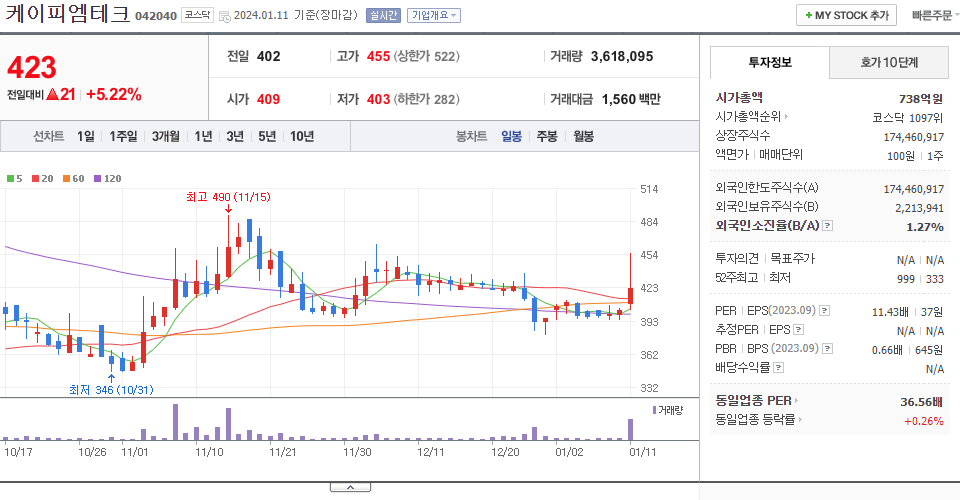Click the 액면가 매매단위 label
The image size is (960, 500).
(x=759, y=155)
